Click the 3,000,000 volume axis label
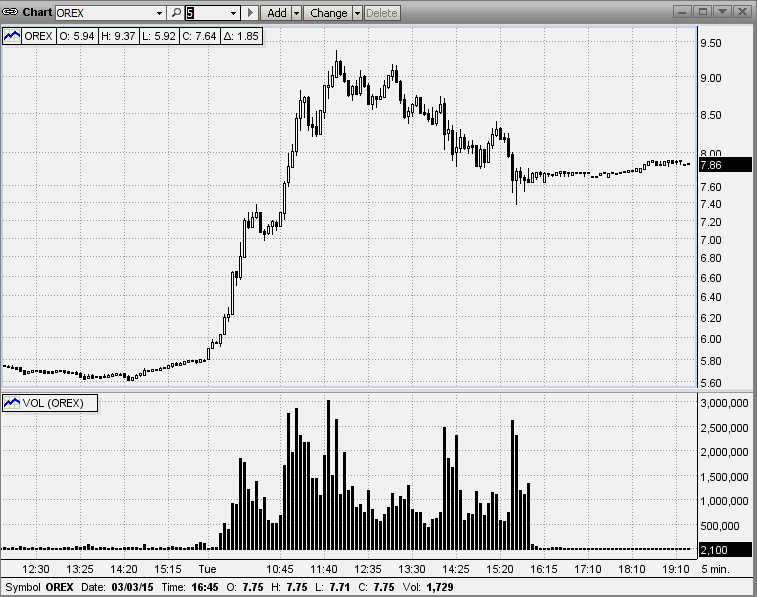 pyautogui.click(x=724, y=403)
